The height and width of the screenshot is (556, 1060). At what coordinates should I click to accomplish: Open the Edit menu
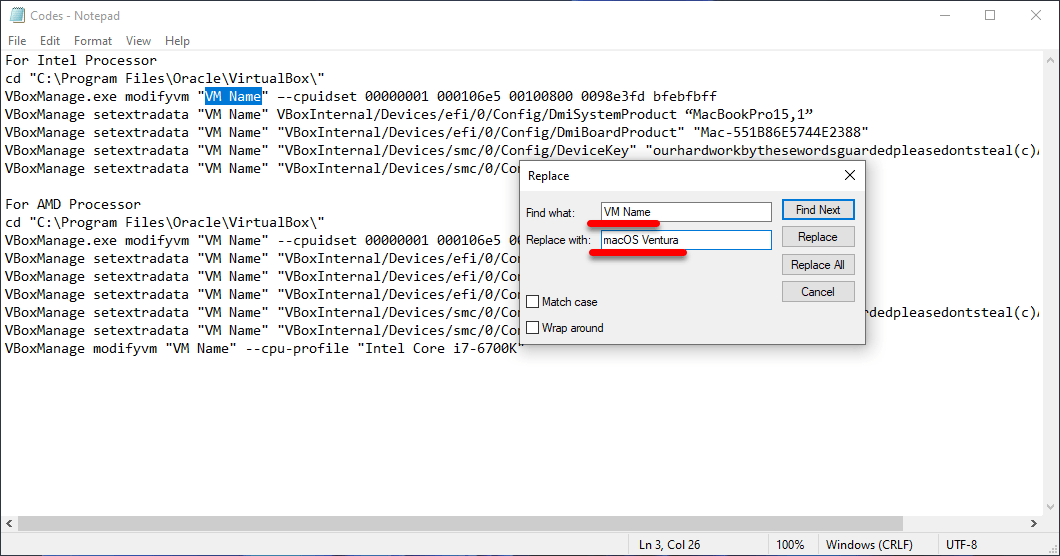[49, 41]
